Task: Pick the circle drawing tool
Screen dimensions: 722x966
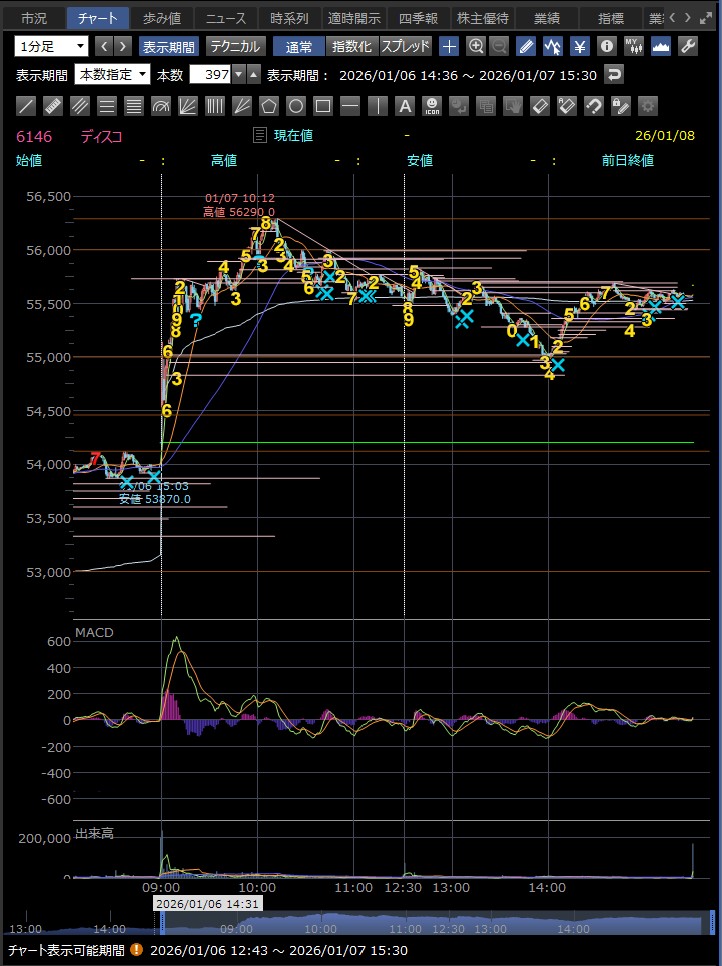Action: coord(296,106)
